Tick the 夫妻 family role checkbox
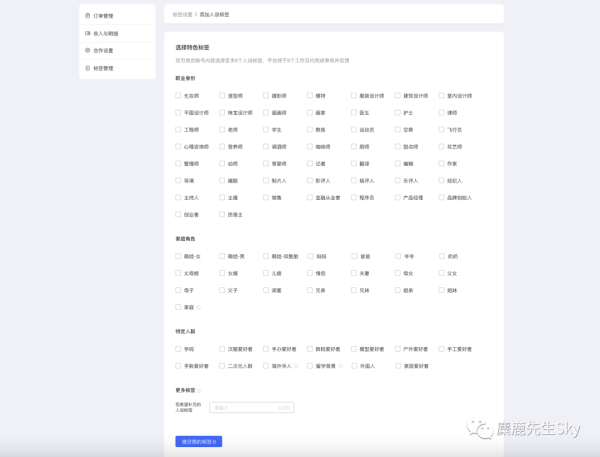The width and height of the screenshot is (600, 457). (x=354, y=273)
